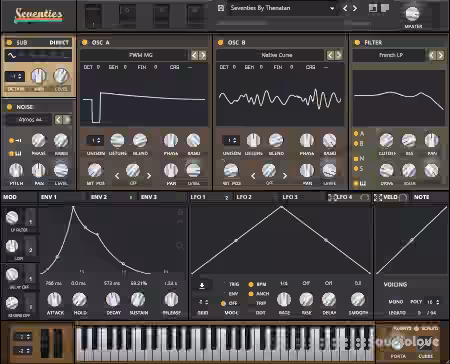Click the SUB octave stepper
This screenshot has width=450, height=364.
tap(14, 76)
